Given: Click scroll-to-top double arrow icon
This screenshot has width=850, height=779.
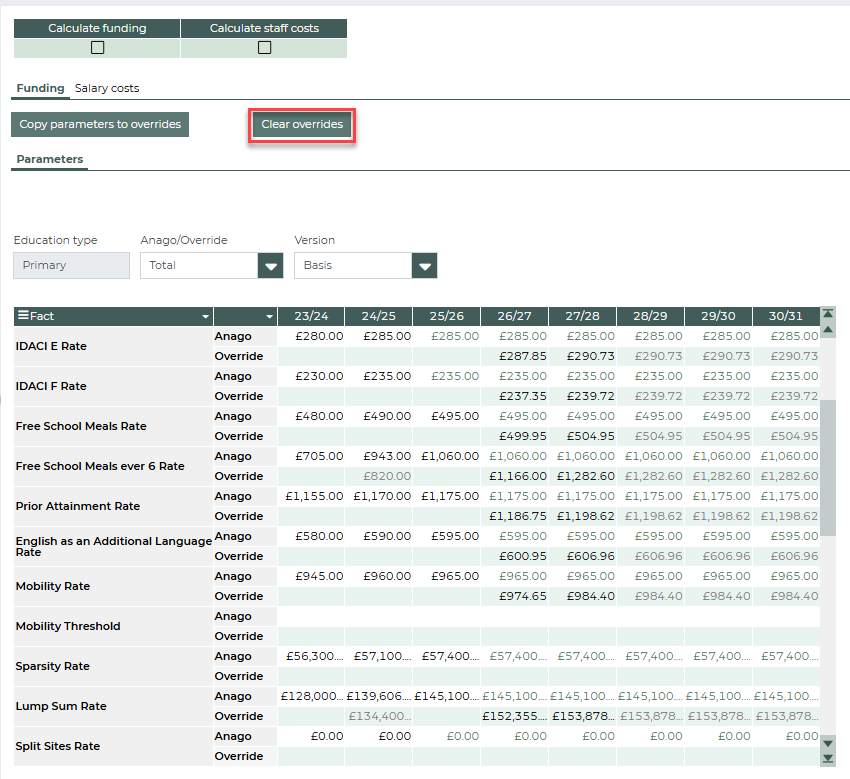Looking at the screenshot, I should [827, 315].
